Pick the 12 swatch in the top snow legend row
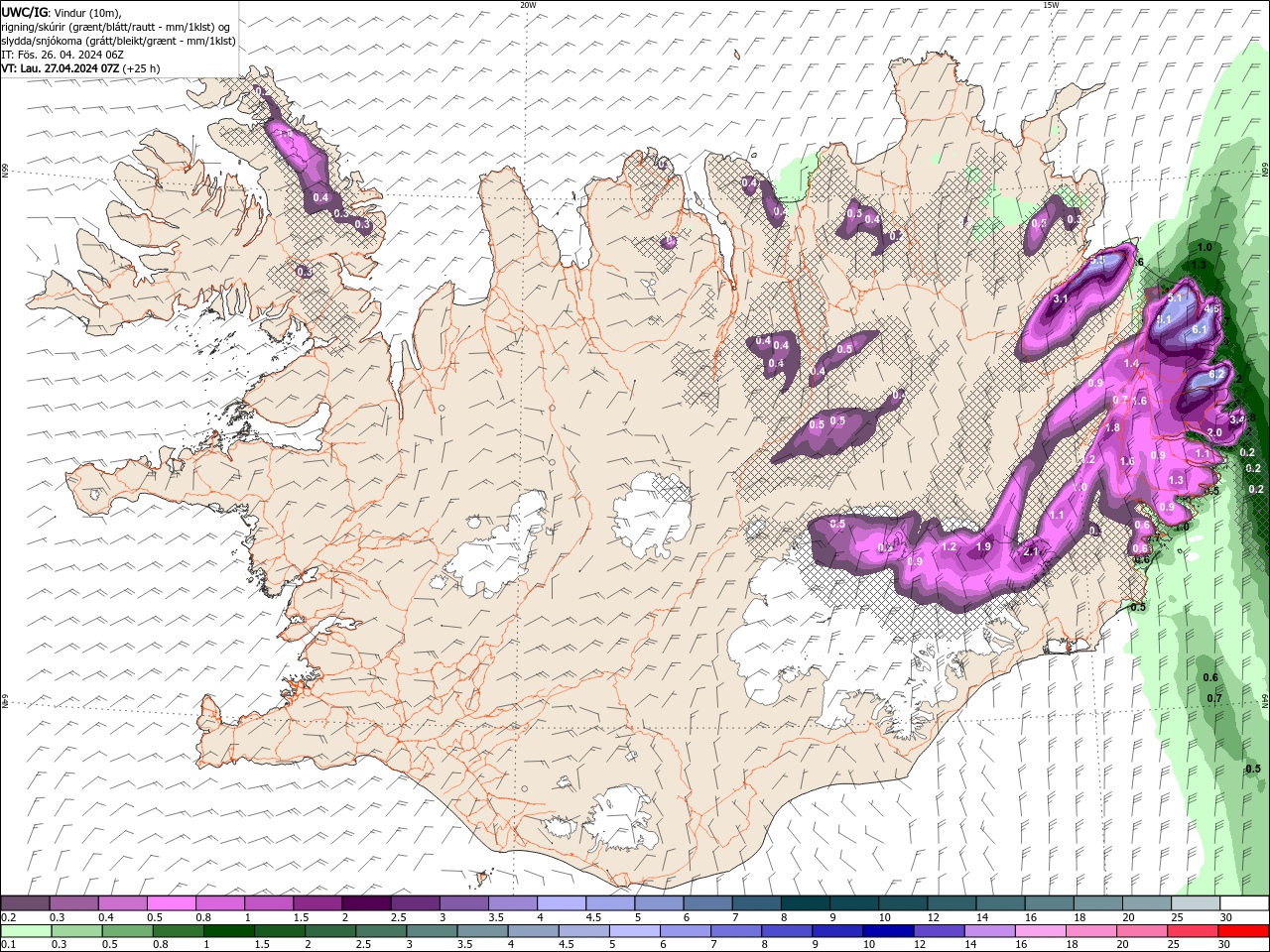Image resolution: width=1270 pixels, height=952 pixels. [952, 903]
